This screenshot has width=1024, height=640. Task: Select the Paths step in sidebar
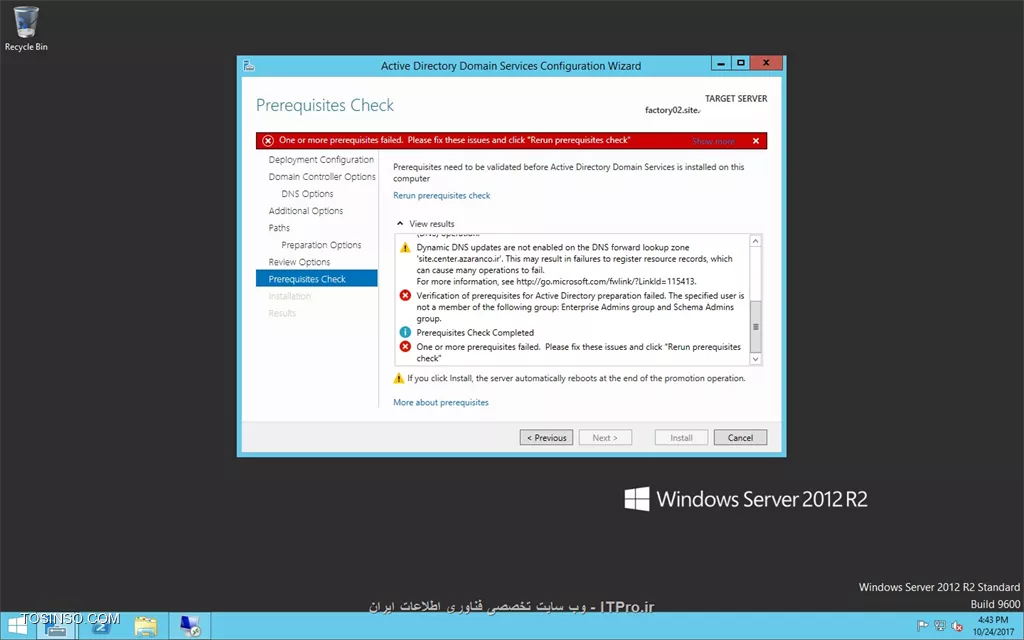[279, 227]
